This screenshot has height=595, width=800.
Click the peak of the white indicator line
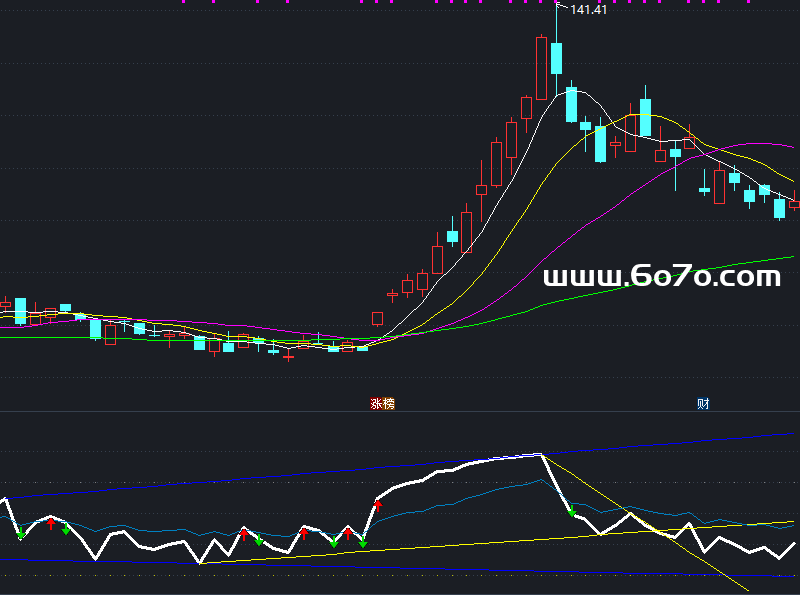pyautogui.click(x=540, y=454)
